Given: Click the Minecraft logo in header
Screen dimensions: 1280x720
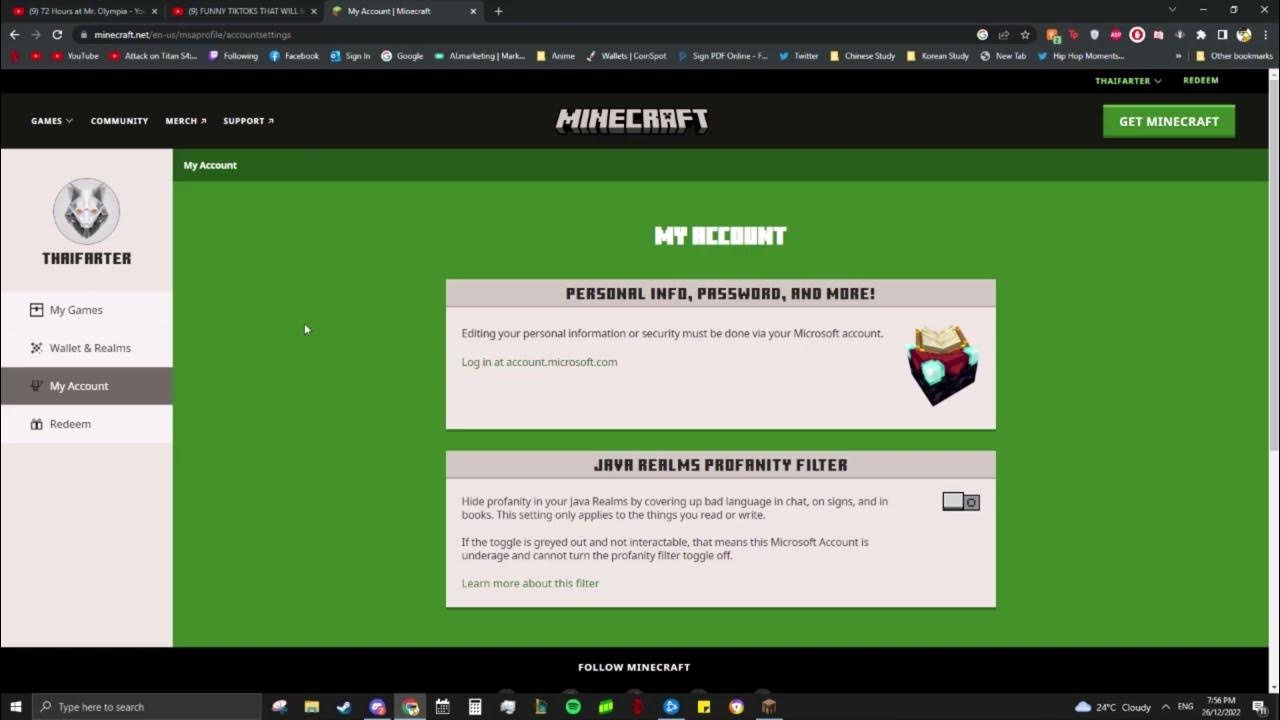Looking at the screenshot, I should [632, 121].
